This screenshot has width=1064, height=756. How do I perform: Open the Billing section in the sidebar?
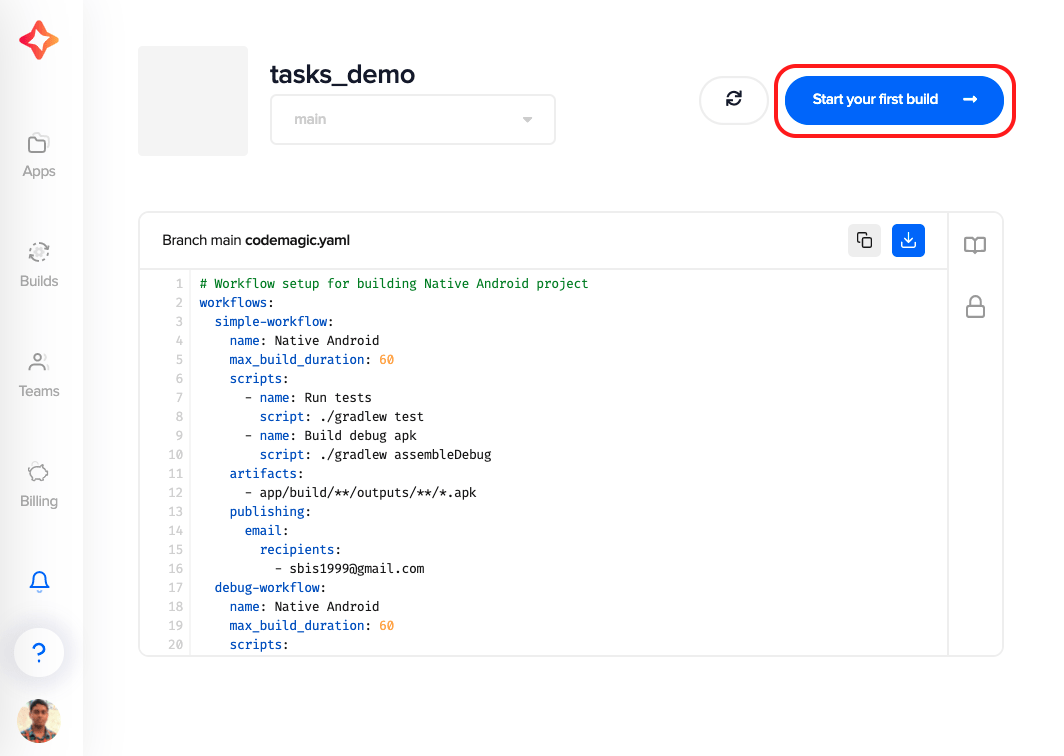click(38, 485)
